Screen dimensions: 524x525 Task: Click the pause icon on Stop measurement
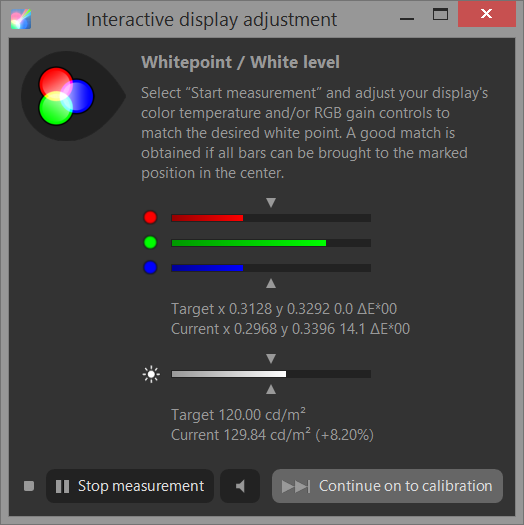point(62,486)
